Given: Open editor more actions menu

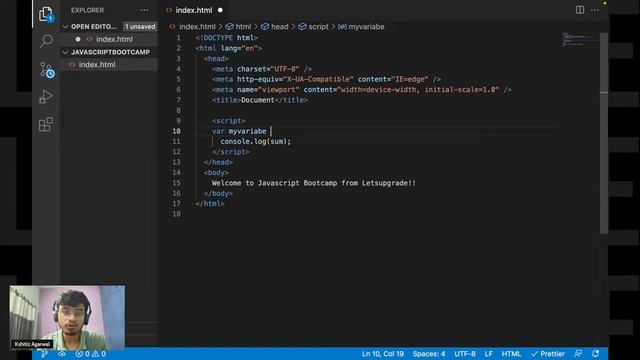Looking at the screenshot, I should [x=595, y=10].
